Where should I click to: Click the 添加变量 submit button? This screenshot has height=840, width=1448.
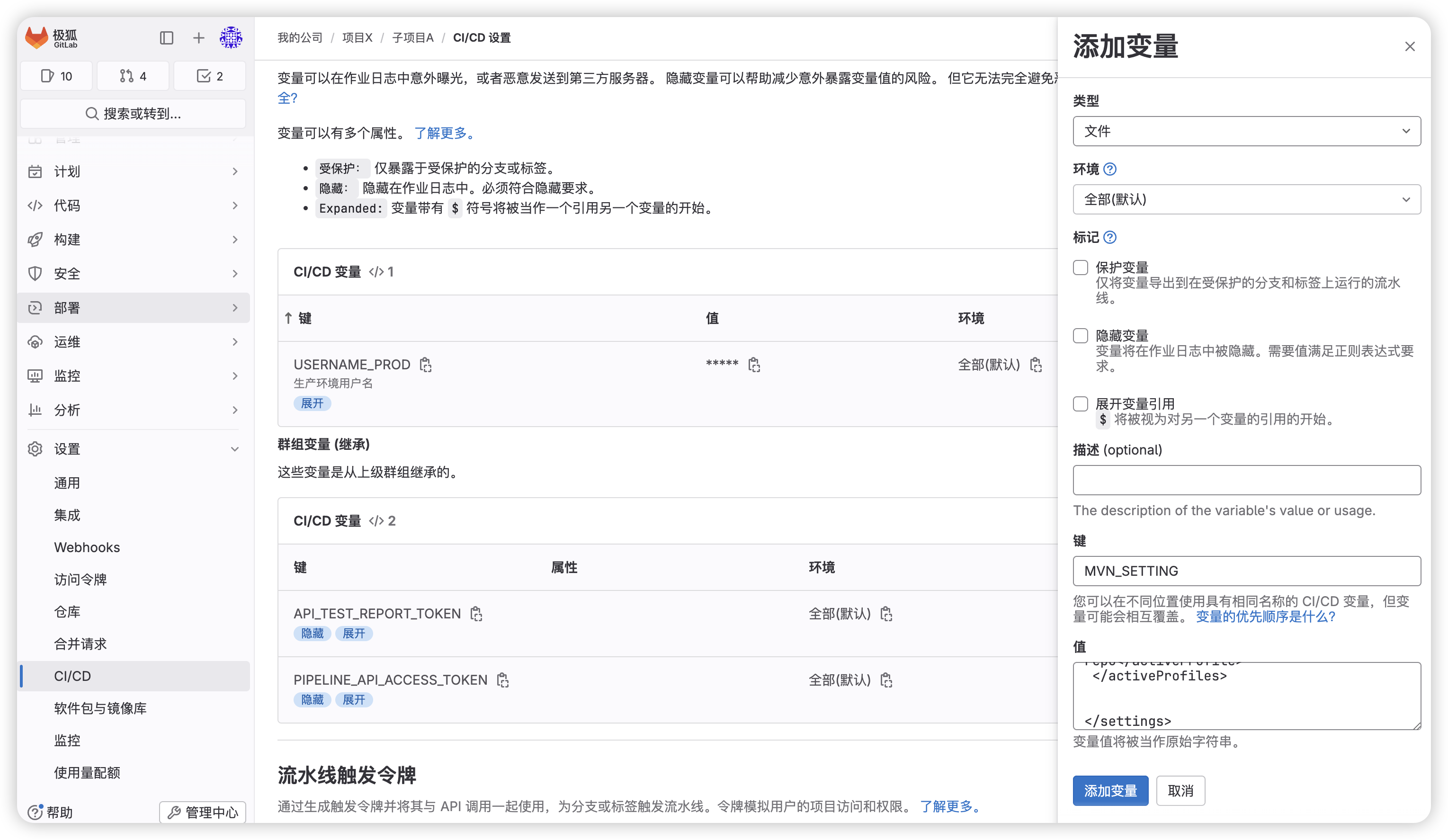click(x=1110, y=791)
